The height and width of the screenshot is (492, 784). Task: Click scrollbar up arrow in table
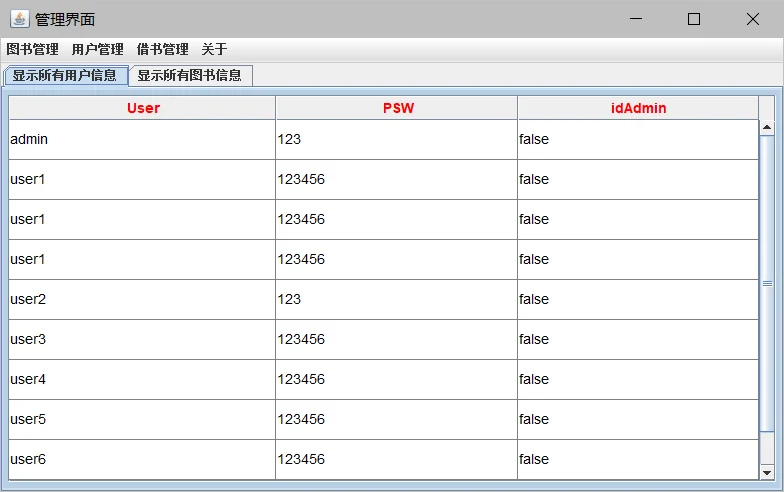[x=767, y=127]
